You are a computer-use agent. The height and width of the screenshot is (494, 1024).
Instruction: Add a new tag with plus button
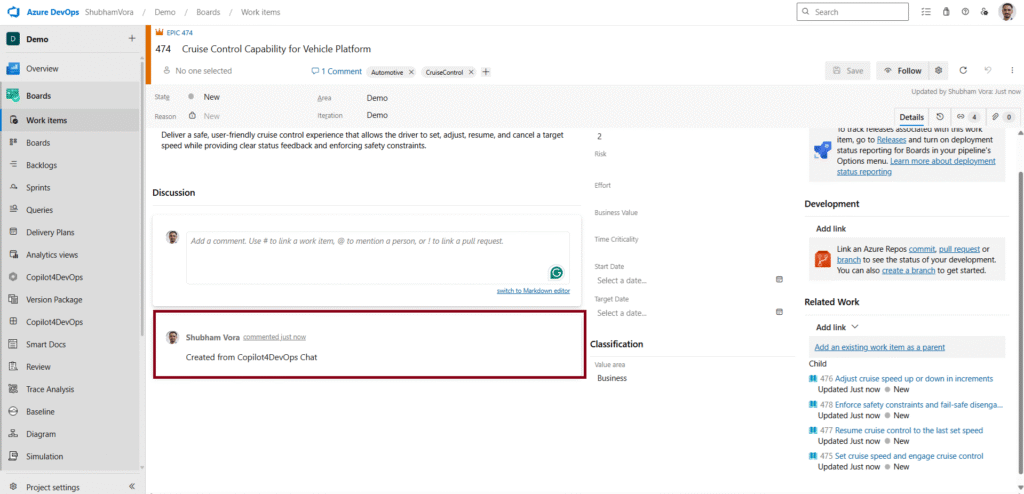coord(486,72)
